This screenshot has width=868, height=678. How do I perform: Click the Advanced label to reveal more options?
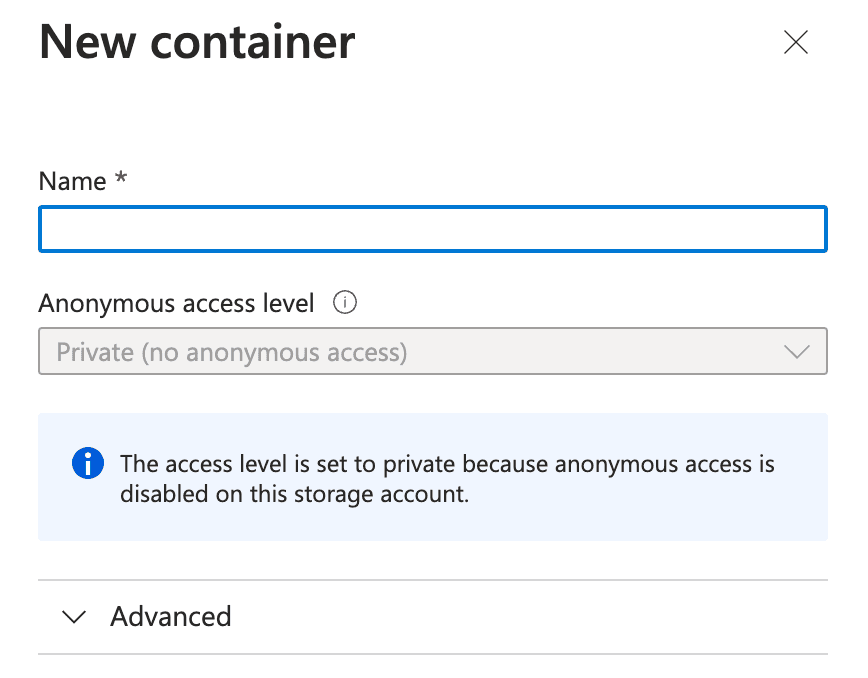point(170,617)
